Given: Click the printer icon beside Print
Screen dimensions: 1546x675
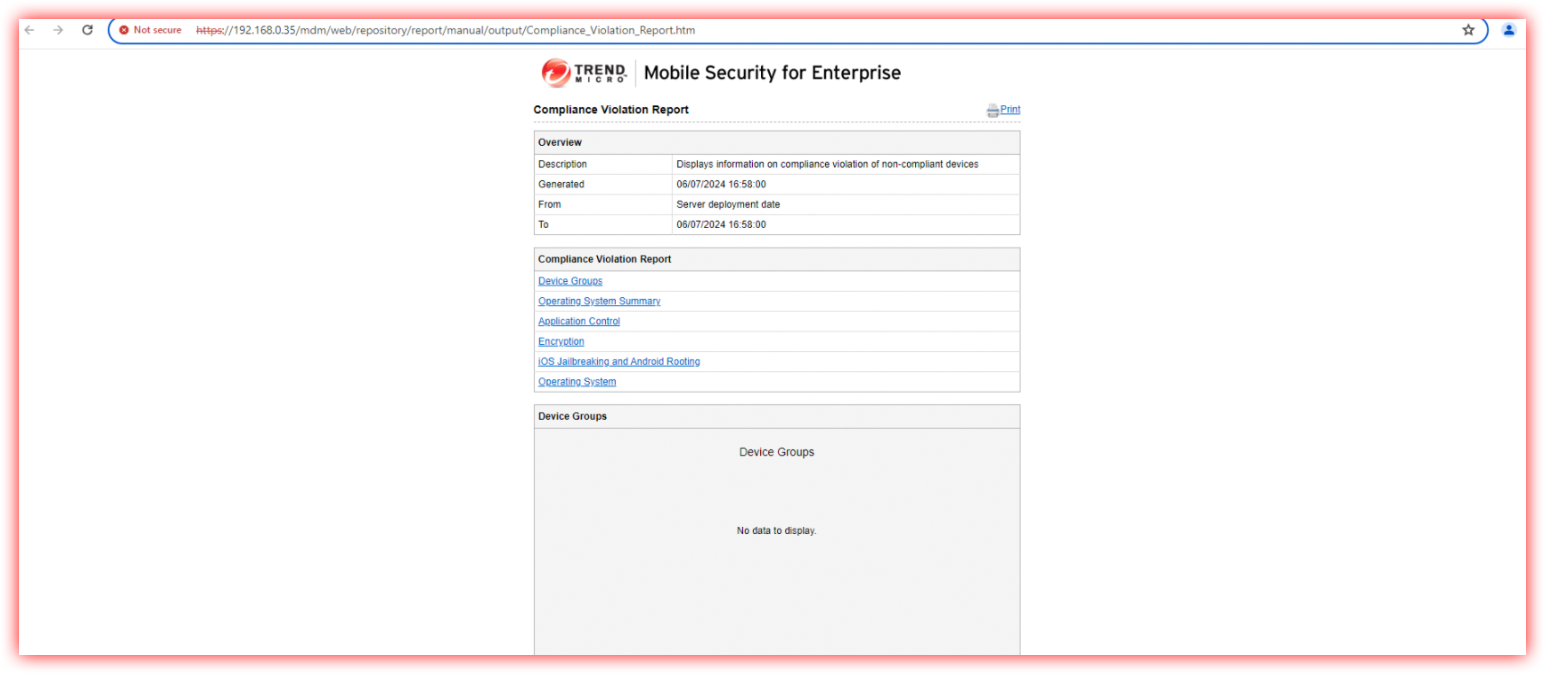Looking at the screenshot, I should (x=992, y=110).
